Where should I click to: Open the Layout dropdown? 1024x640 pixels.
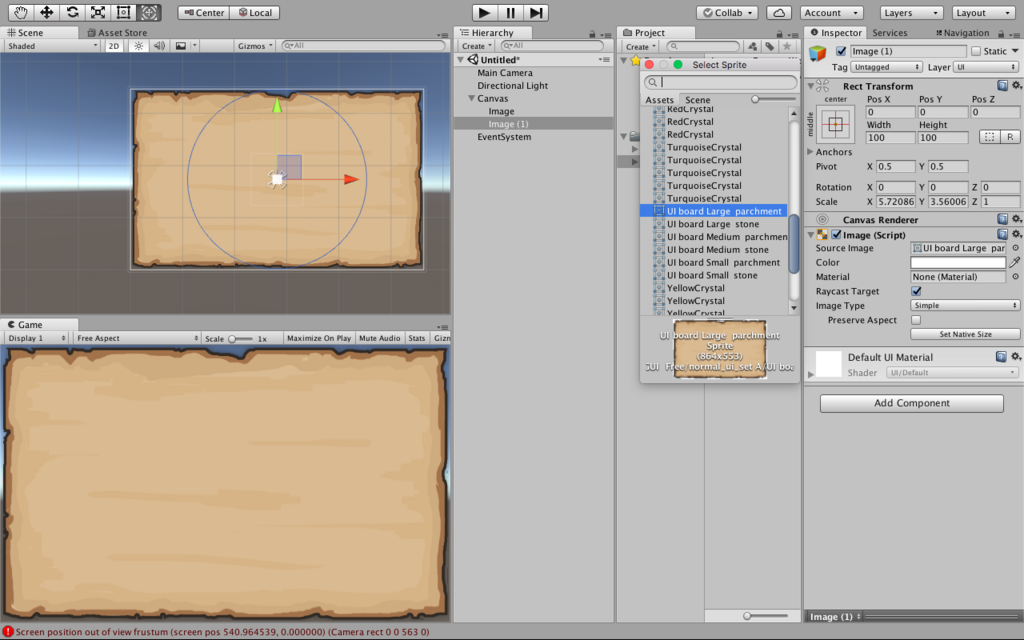click(x=982, y=12)
